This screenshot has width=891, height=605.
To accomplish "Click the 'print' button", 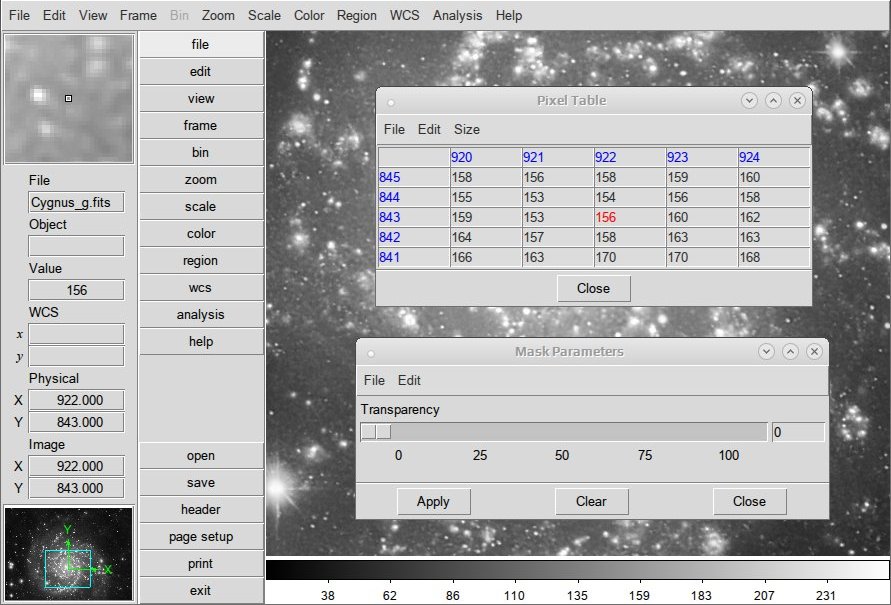I will tap(201, 564).
